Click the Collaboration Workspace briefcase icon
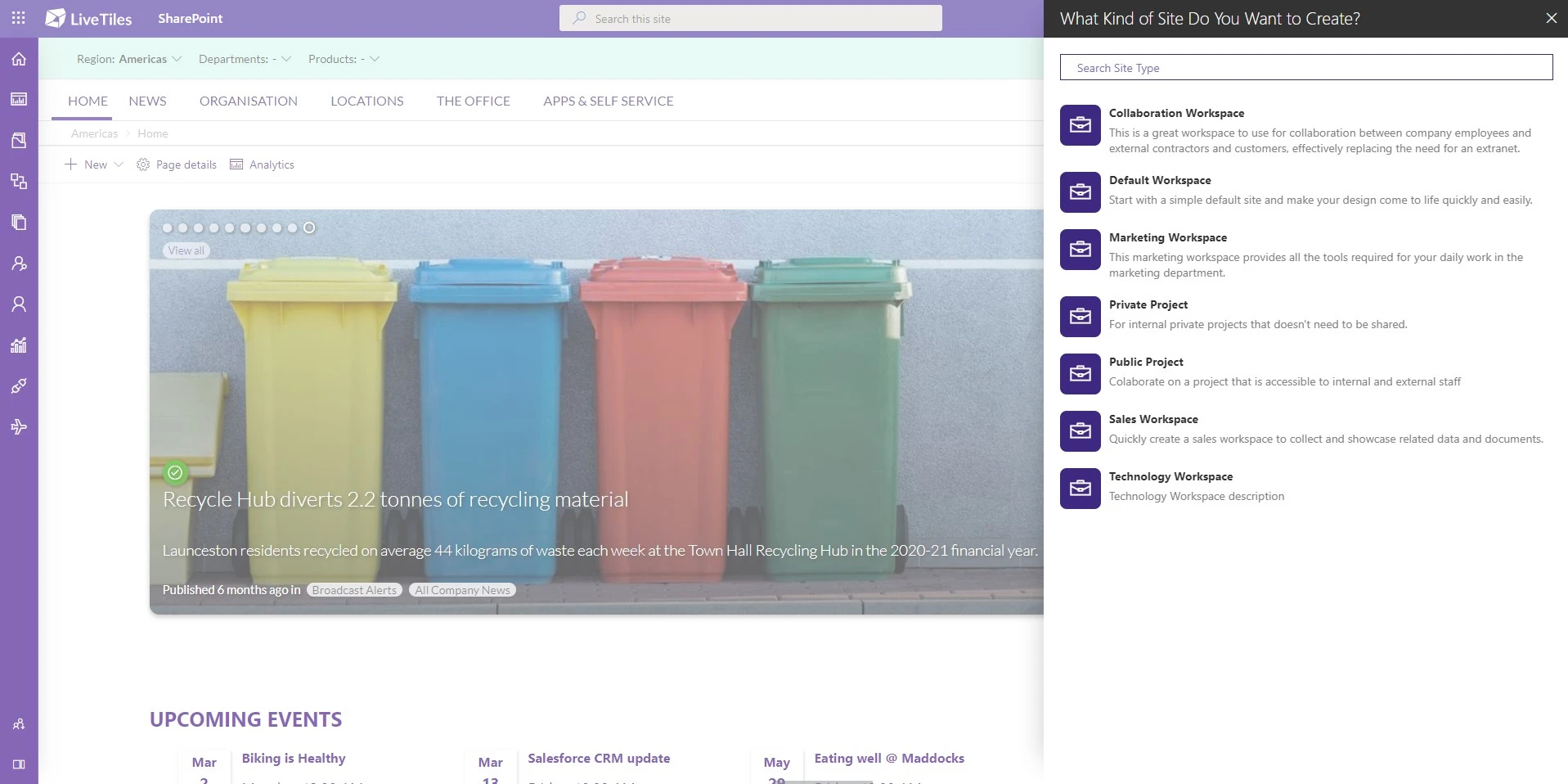This screenshot has width=1568, height=784. (x=1081, y=125)
